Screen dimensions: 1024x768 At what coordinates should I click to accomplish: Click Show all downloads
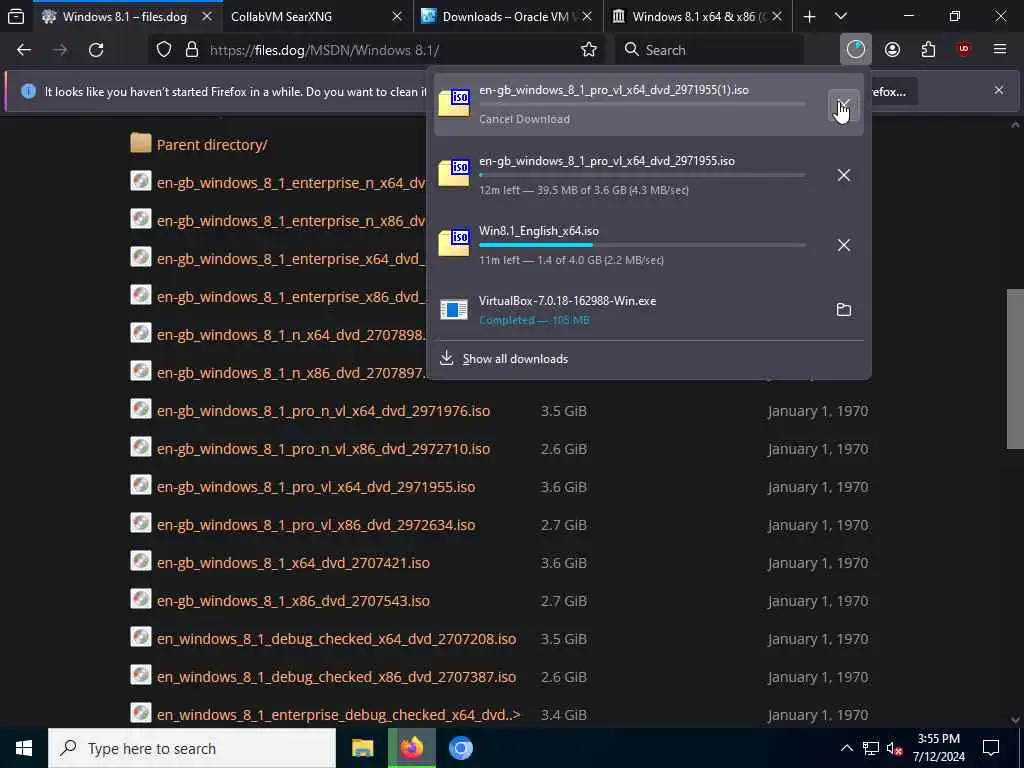[x=515, y=359]
